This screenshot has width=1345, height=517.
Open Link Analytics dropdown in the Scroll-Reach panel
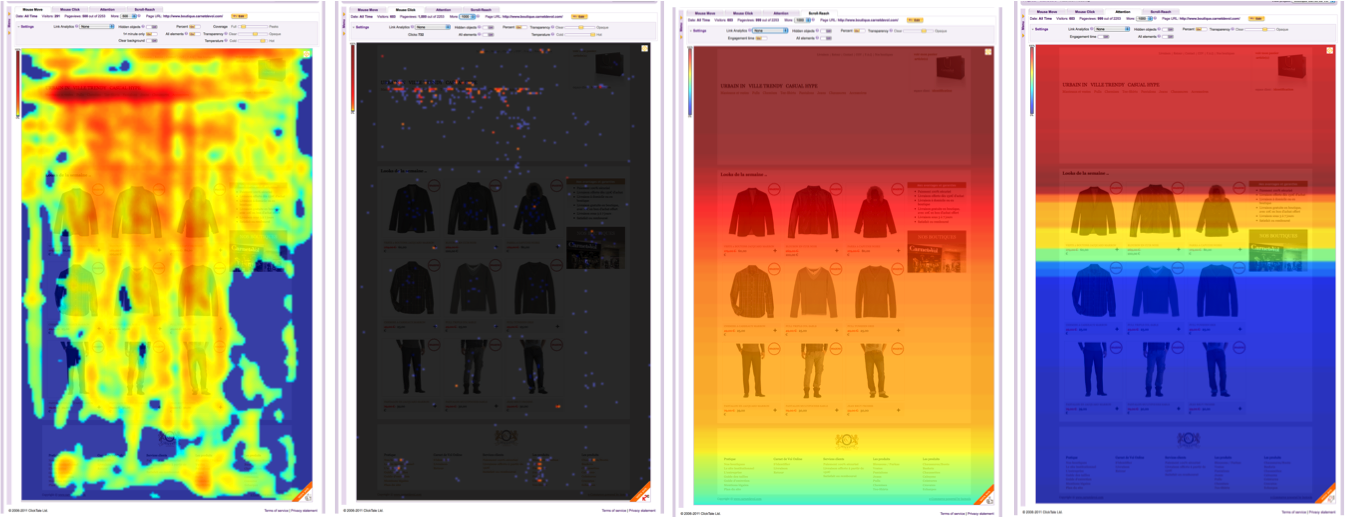770,31
